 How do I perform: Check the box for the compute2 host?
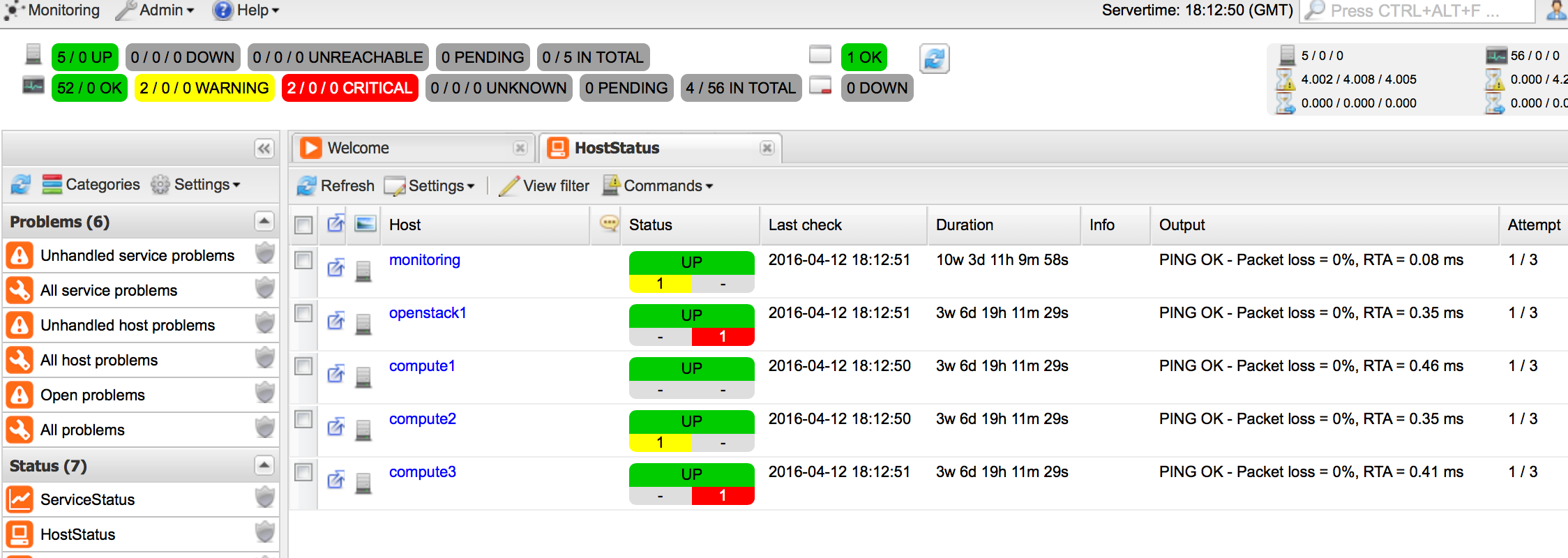[303, 419]
